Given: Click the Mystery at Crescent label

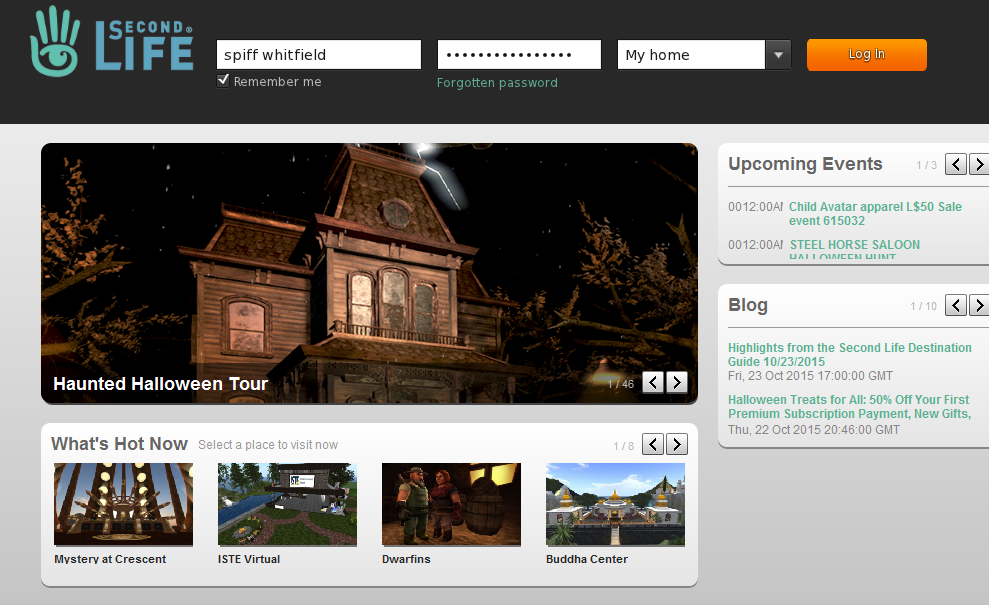Looking at the screenshot, I should click(110, 559).
